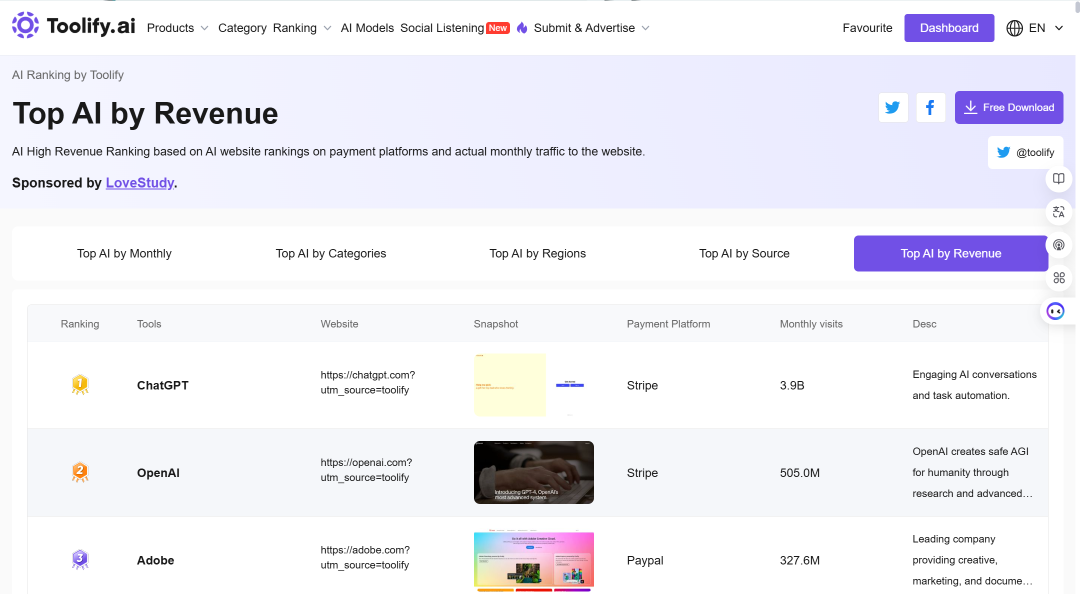Switch to the Top AI by Regions tab

pos(537,254)
